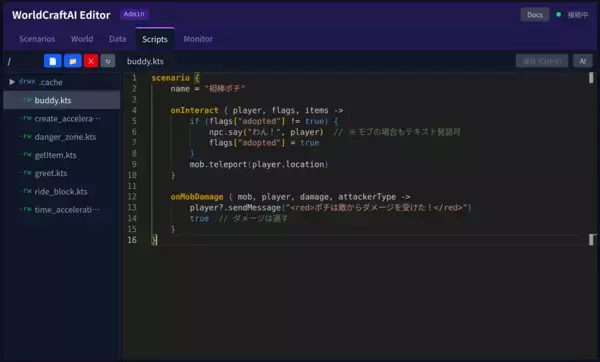Open the Data tab
The width and height of the screenshot is (600, 362).
[117, 39]
